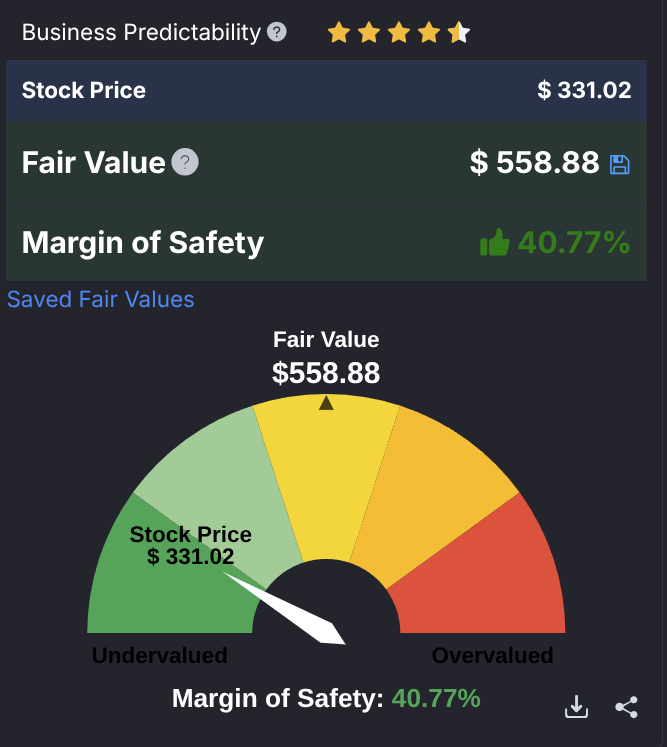Click the Business Predictability help icon

[x=277, y=32]
